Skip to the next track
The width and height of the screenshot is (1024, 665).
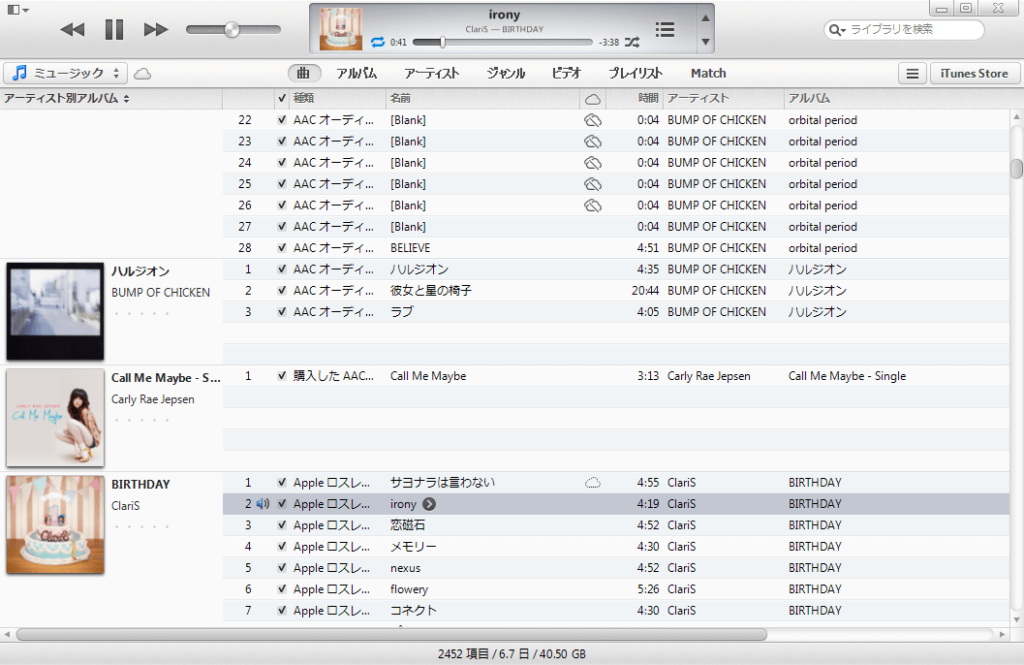[155, 29]
